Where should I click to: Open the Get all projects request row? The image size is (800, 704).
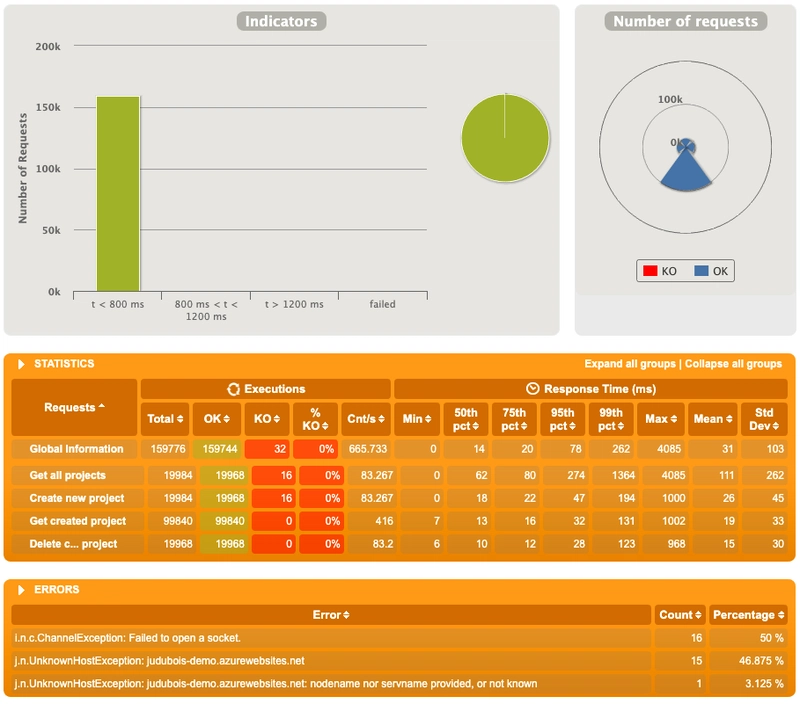(x=68, y=475)
